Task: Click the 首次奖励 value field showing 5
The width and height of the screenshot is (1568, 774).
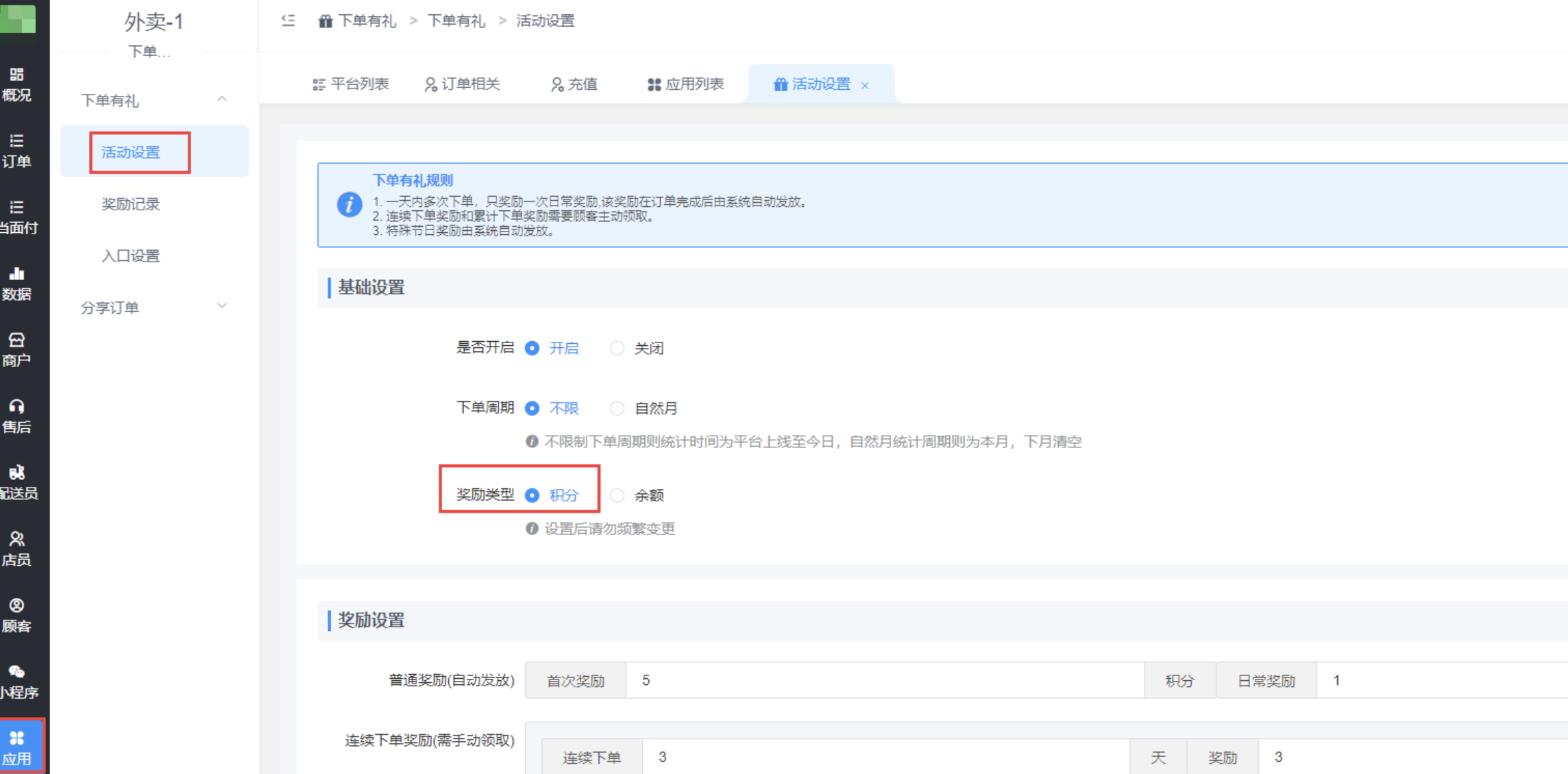Action: coord(885,680)
